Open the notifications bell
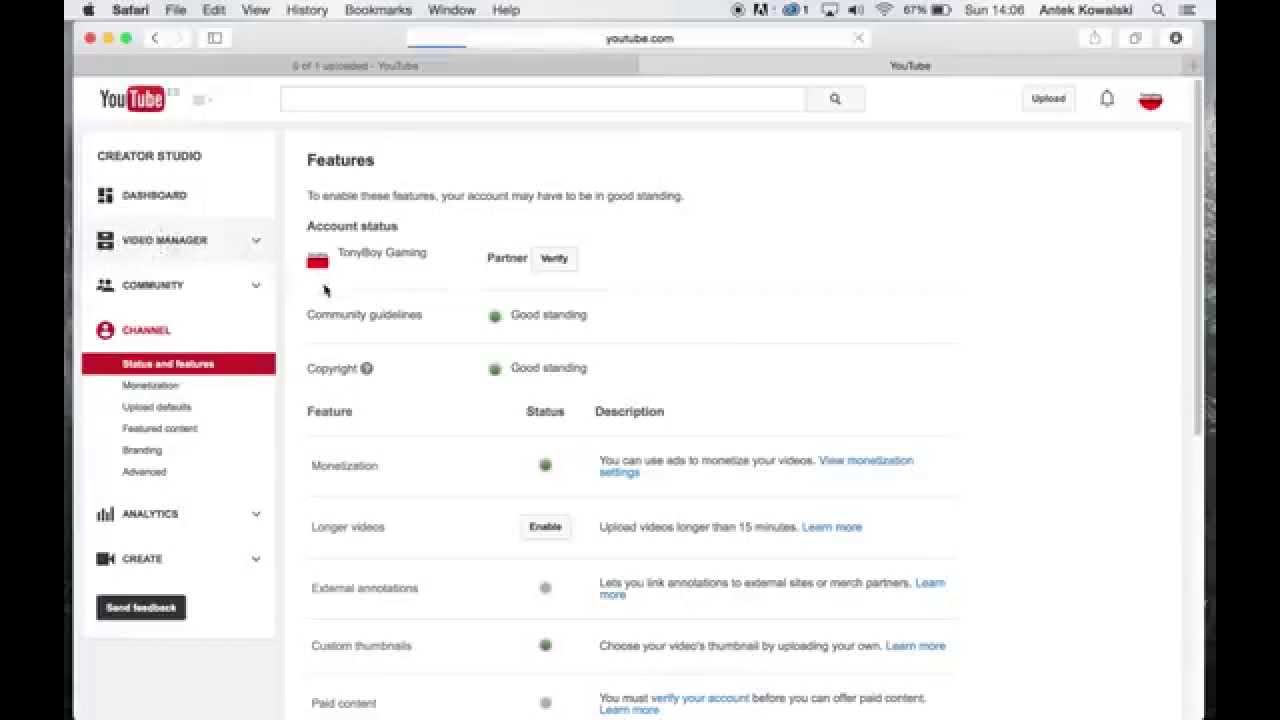1280x720 pixels. pos(1107,99)
